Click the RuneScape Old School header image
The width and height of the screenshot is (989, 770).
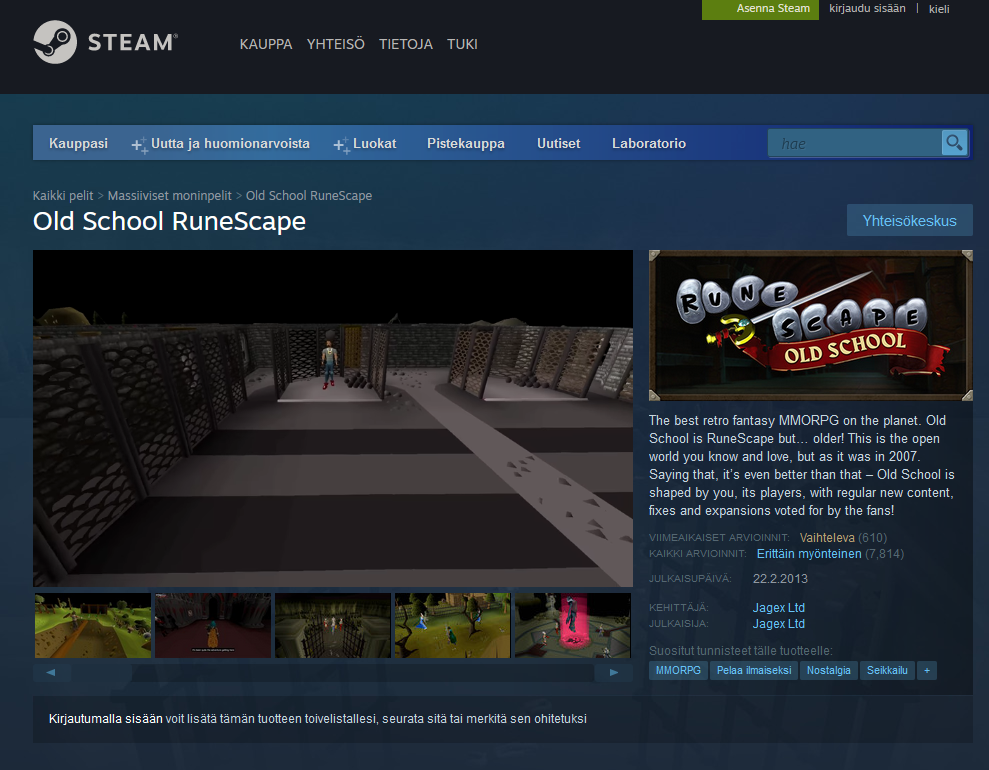(x=811, y=325)
